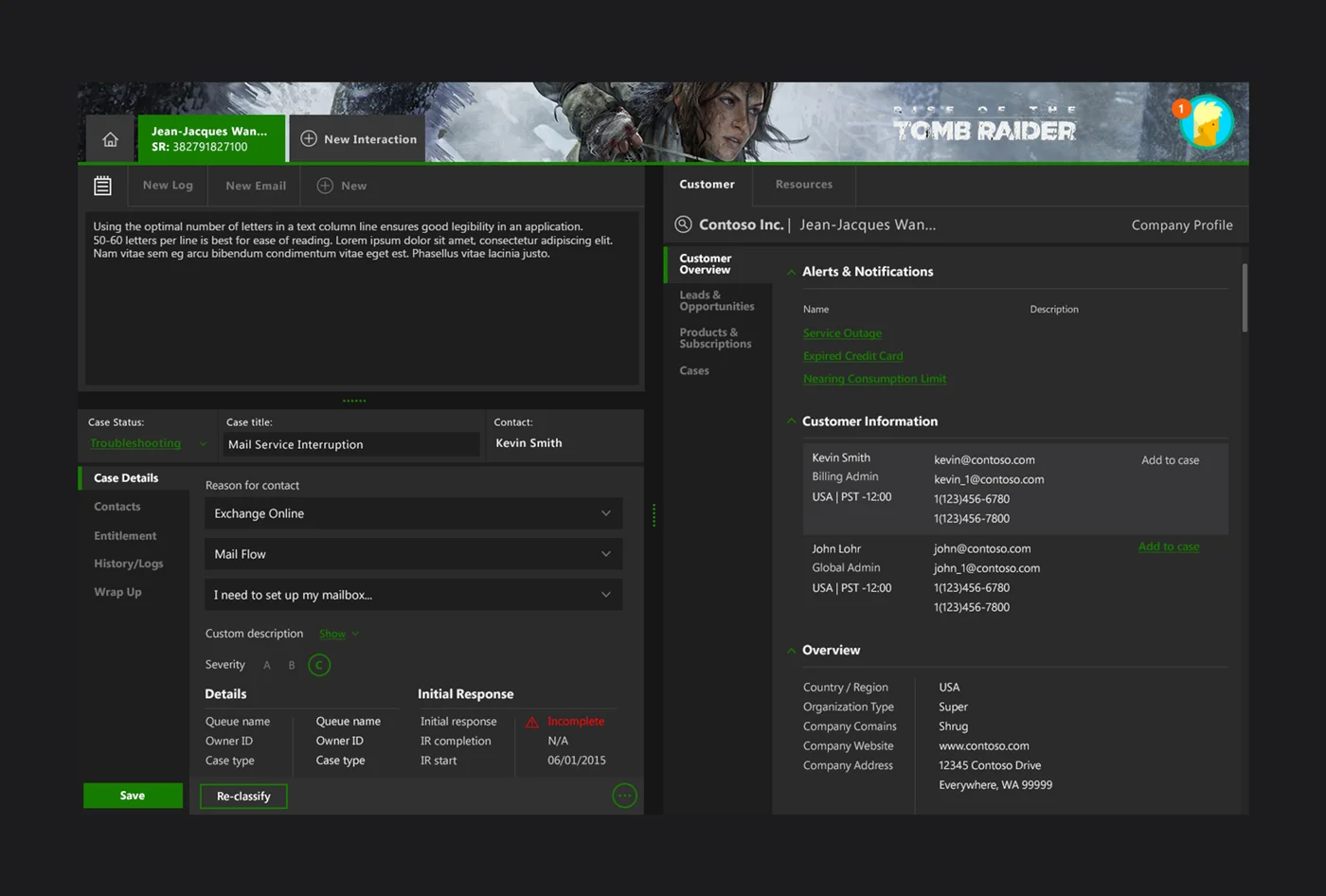This screenshot has height=896, width=1326.
Task: Switch to the Customer tab
Action: click(x=707, y=185)
